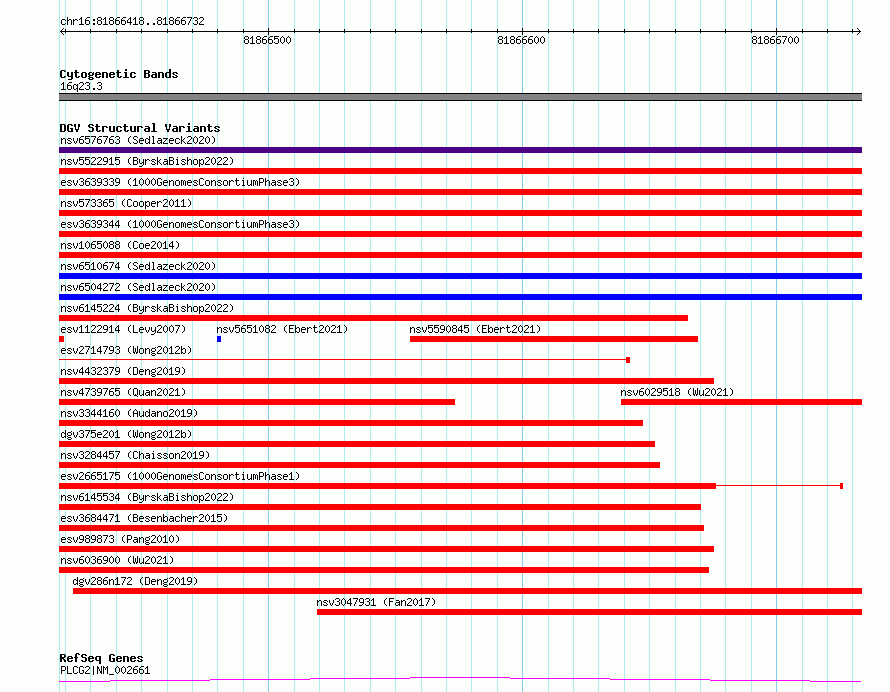The image size is (890, 692).
Task: Select the red nsv5590845 variant bar
Action: click(x=554, y=339)
